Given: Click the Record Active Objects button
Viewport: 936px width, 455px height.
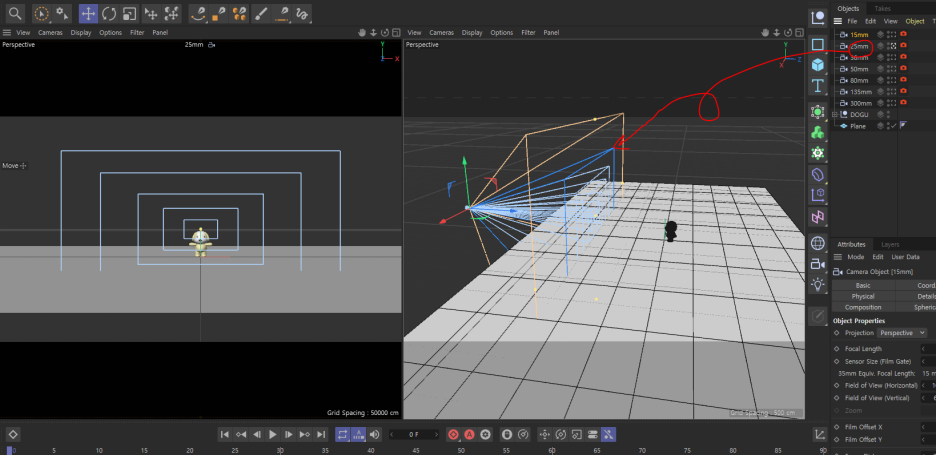Looking at the screenshot, I should [454, 434].
